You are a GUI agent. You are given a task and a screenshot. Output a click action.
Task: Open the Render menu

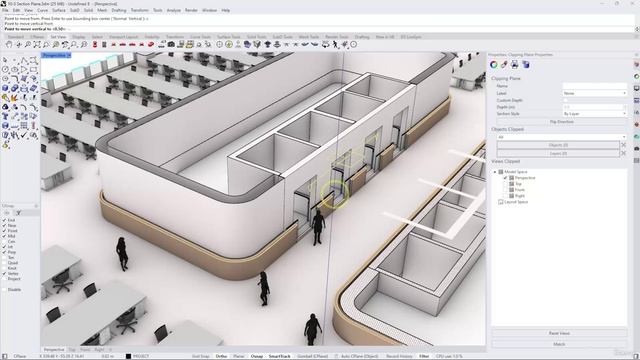point(191,10)
